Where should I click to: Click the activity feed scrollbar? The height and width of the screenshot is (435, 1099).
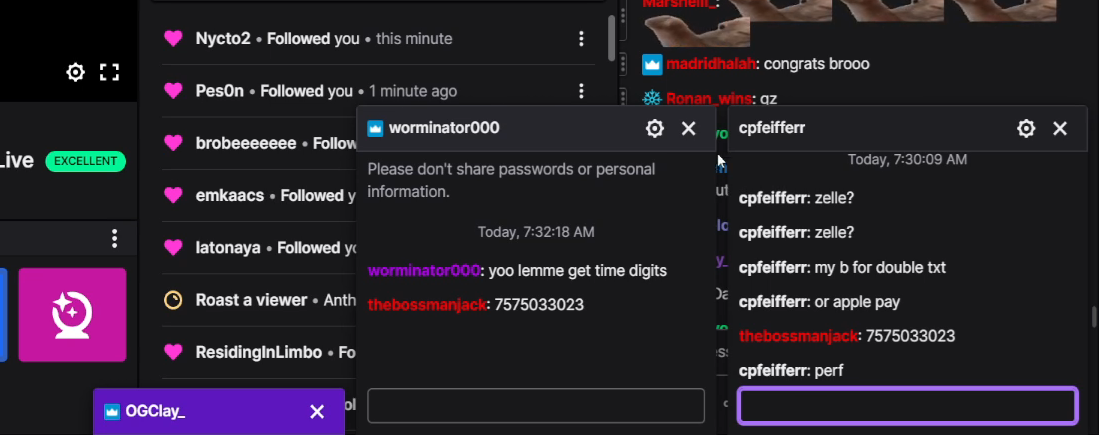(612, 39)
